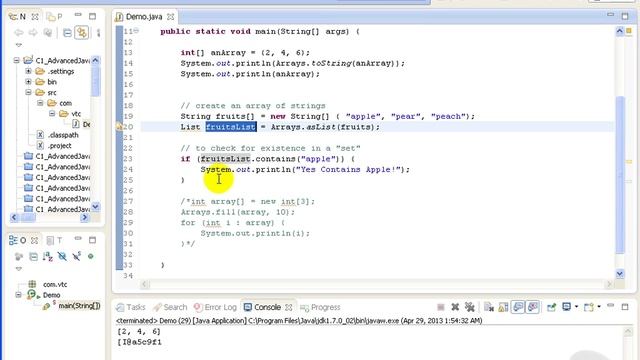640x360 pixels.
Task: Toggle alphabetical Sort in Outline toolbar
Action: coord(48,256)
